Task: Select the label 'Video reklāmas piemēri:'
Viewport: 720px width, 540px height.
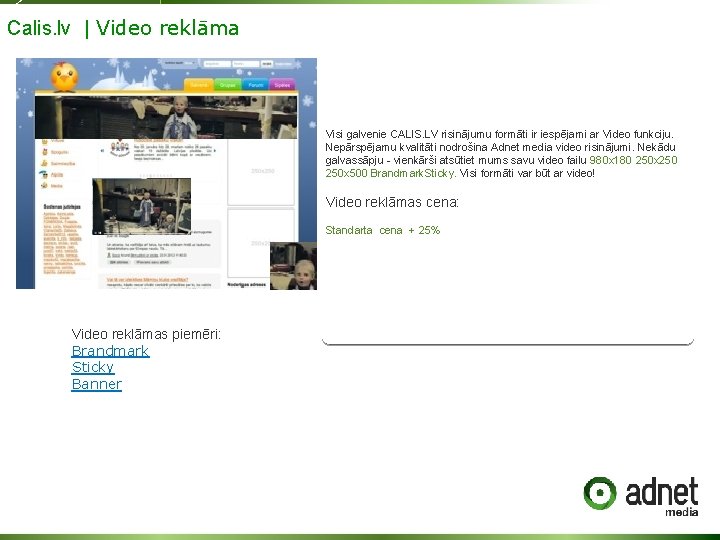Action: (x=146, y=334)
